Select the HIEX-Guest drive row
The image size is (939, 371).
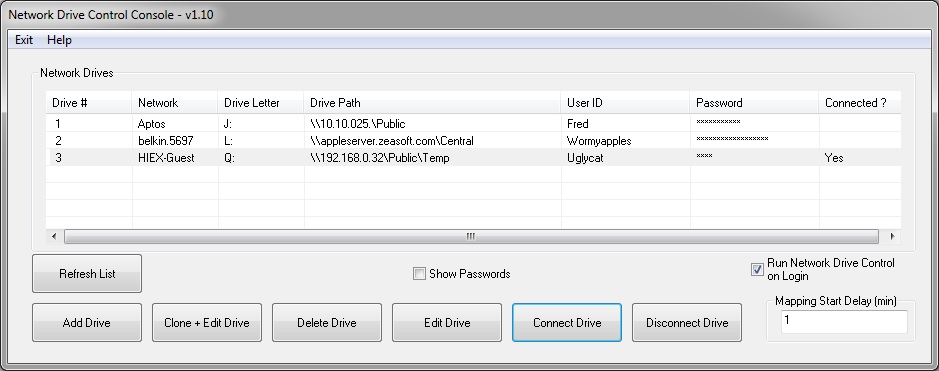473,158
